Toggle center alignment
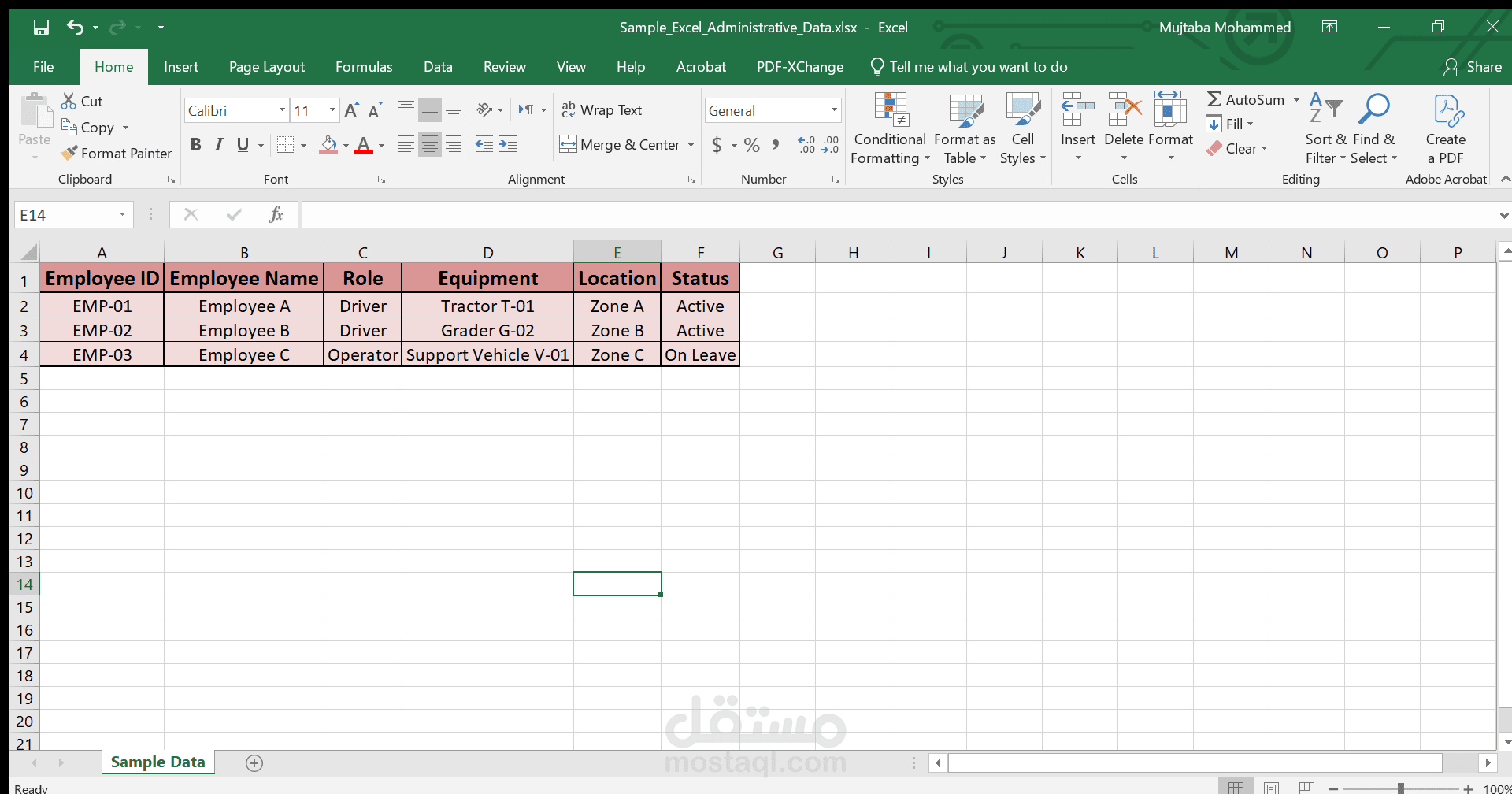This screenshot has height=794, width=1512. click(x=430, y=144)
